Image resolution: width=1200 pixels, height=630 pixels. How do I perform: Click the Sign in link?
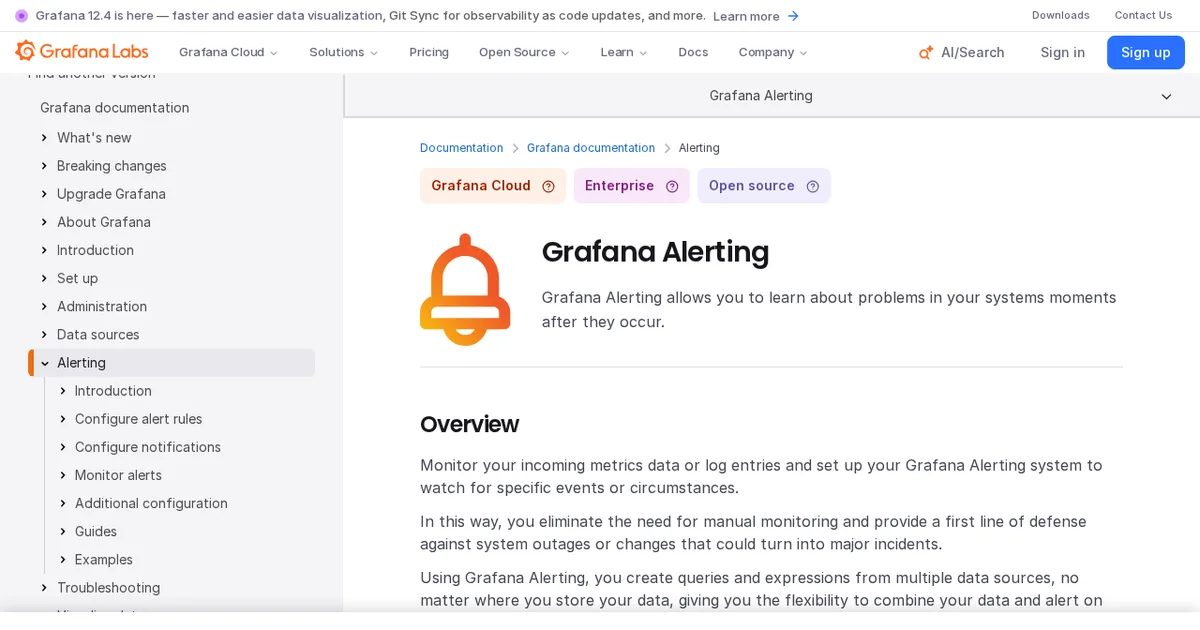pyautogui.click(x=1062, y=52)
